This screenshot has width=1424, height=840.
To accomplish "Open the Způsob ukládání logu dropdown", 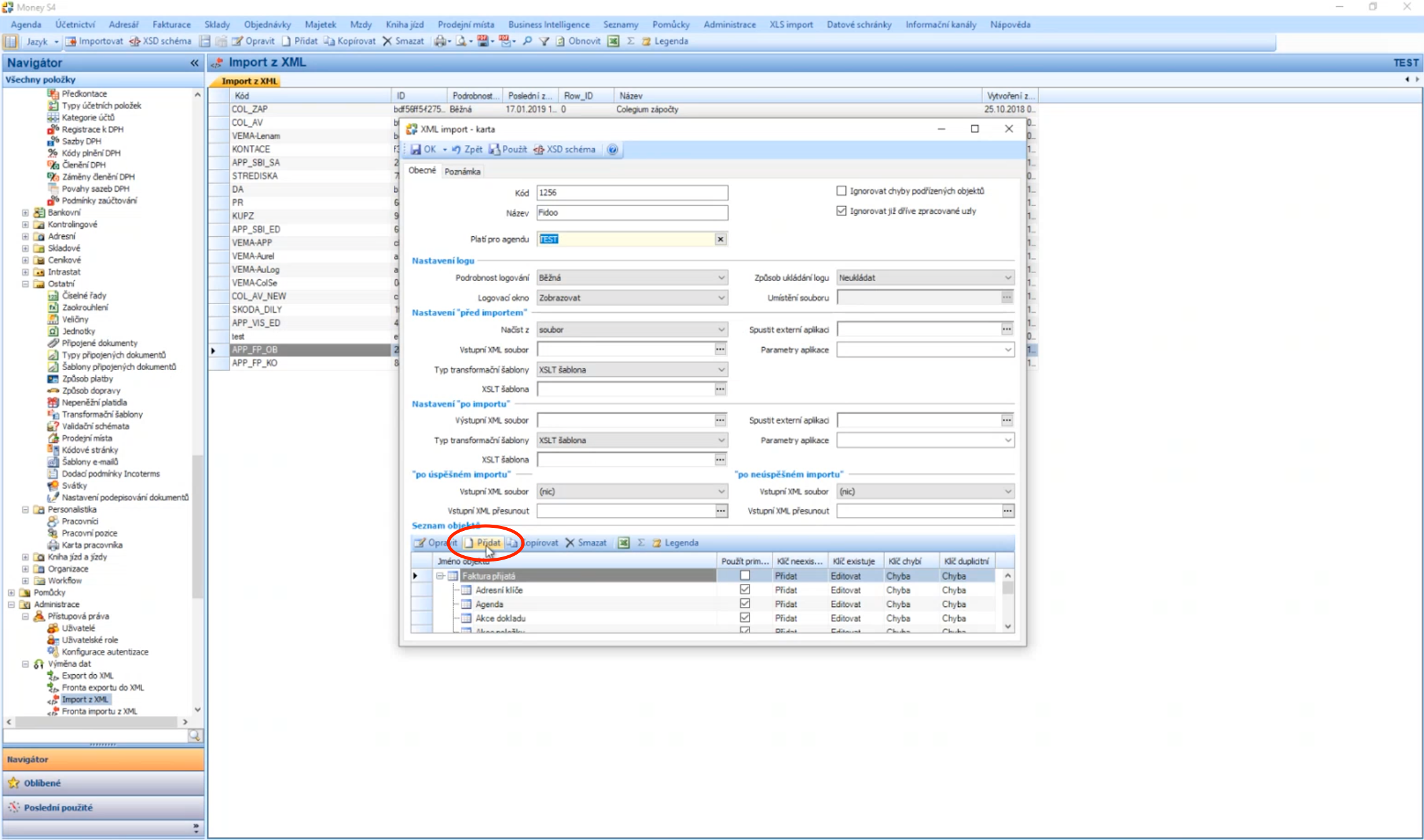I will [1008, 277].
